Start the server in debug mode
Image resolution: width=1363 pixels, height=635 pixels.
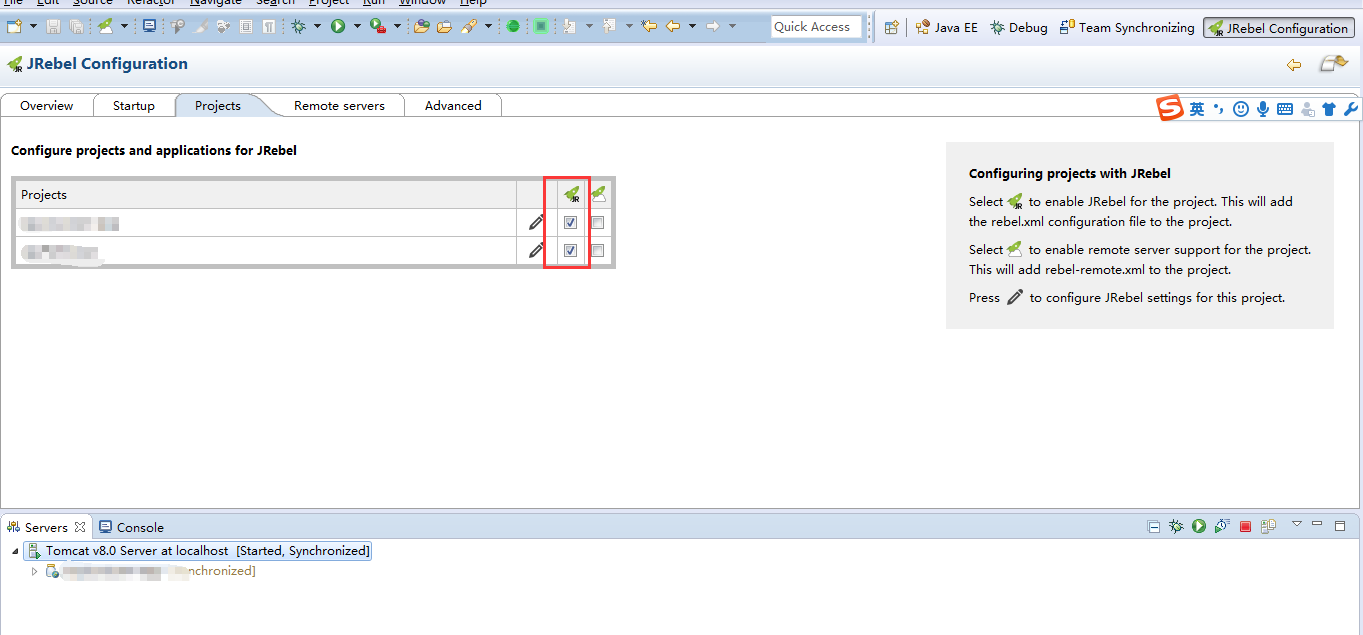1176,526
